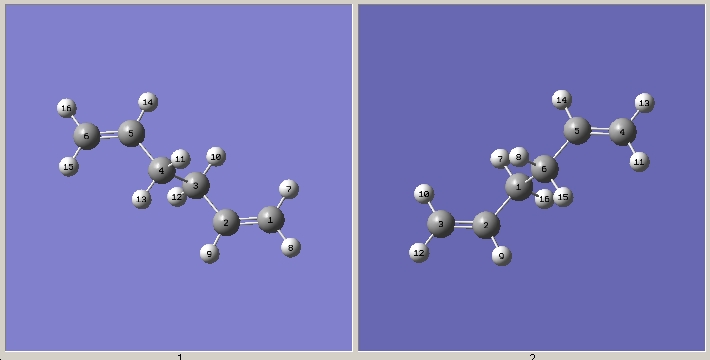
Task: Select carbon atom 5 in left molecule view
Action: (131, 133)
